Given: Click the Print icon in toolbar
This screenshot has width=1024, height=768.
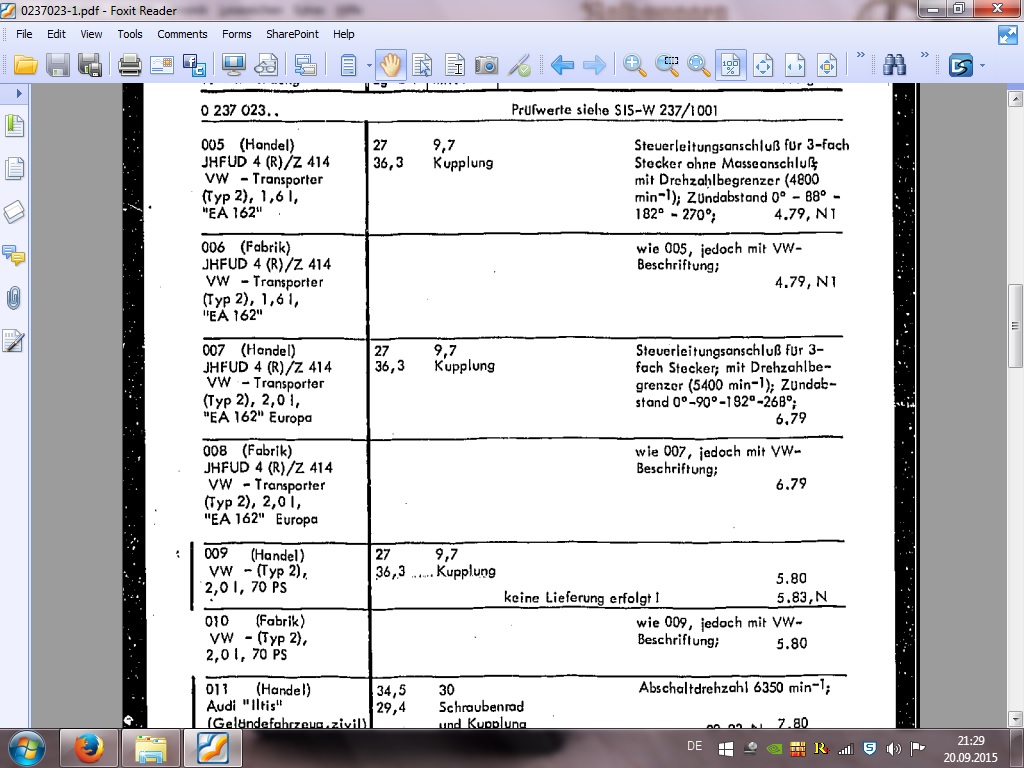Looking at the screenshot, I should tap(130, 66).
